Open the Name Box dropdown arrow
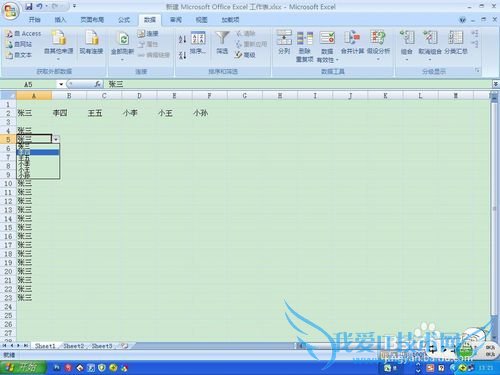 click(61, 84)
